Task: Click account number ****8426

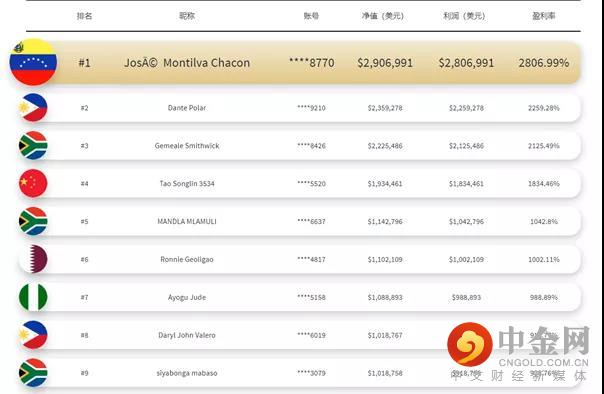Action: 311,146
